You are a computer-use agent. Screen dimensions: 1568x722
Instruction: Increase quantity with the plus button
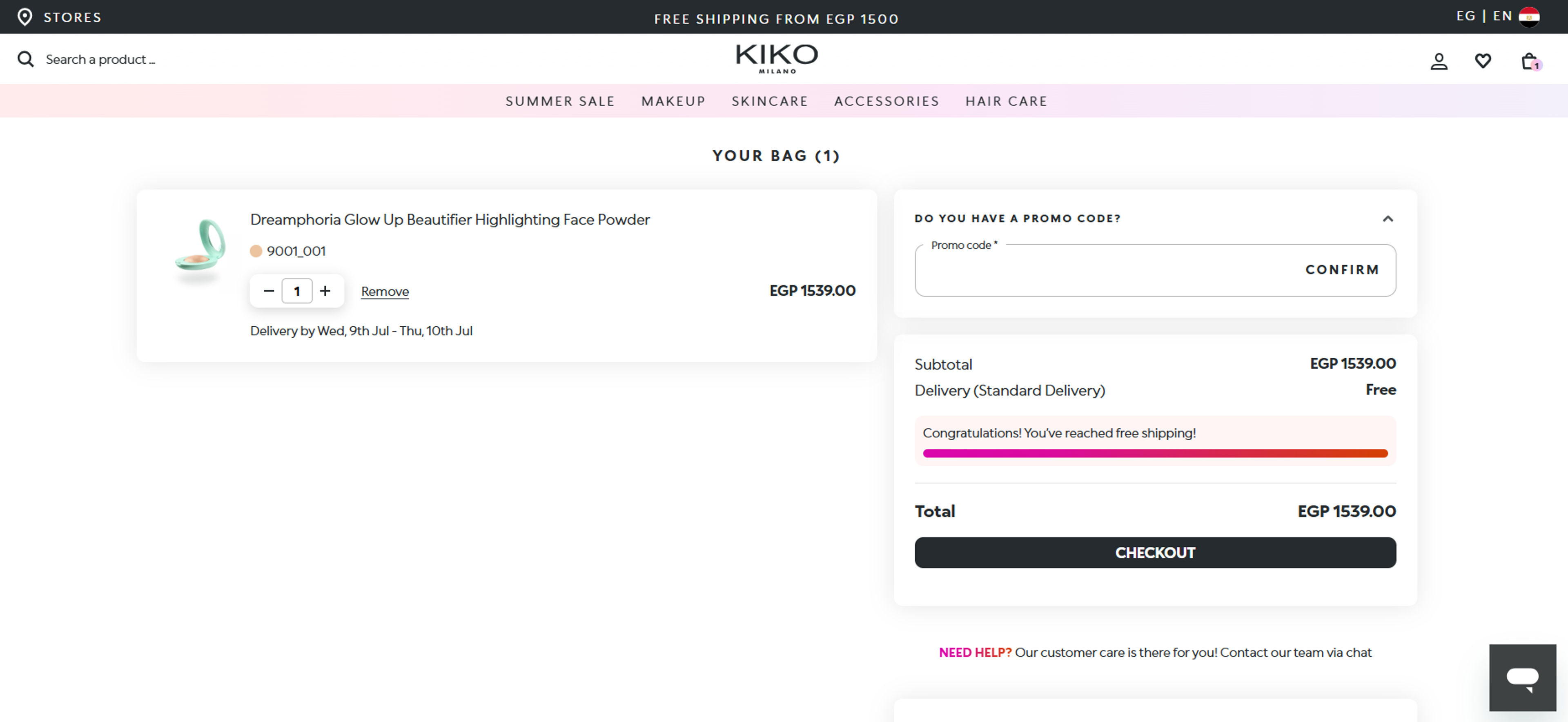325,291
